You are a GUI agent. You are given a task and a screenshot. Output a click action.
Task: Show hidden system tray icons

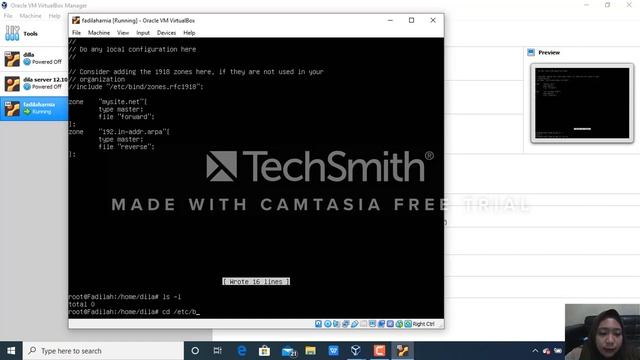[535, 351]
